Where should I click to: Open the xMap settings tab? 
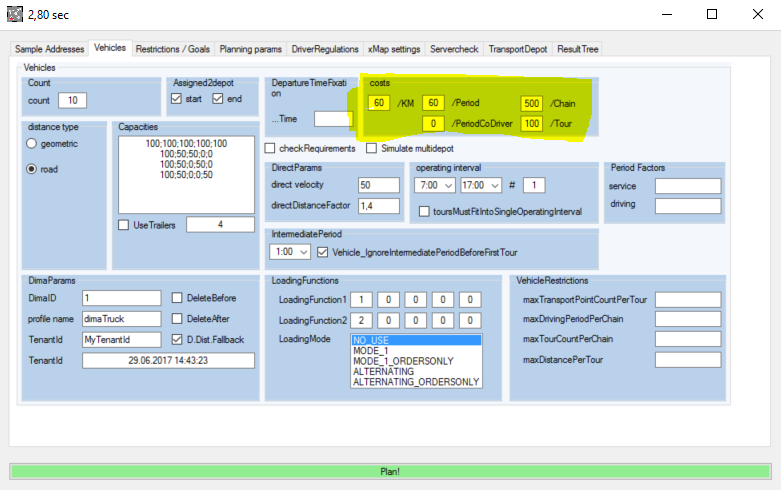tap(393, 49)
